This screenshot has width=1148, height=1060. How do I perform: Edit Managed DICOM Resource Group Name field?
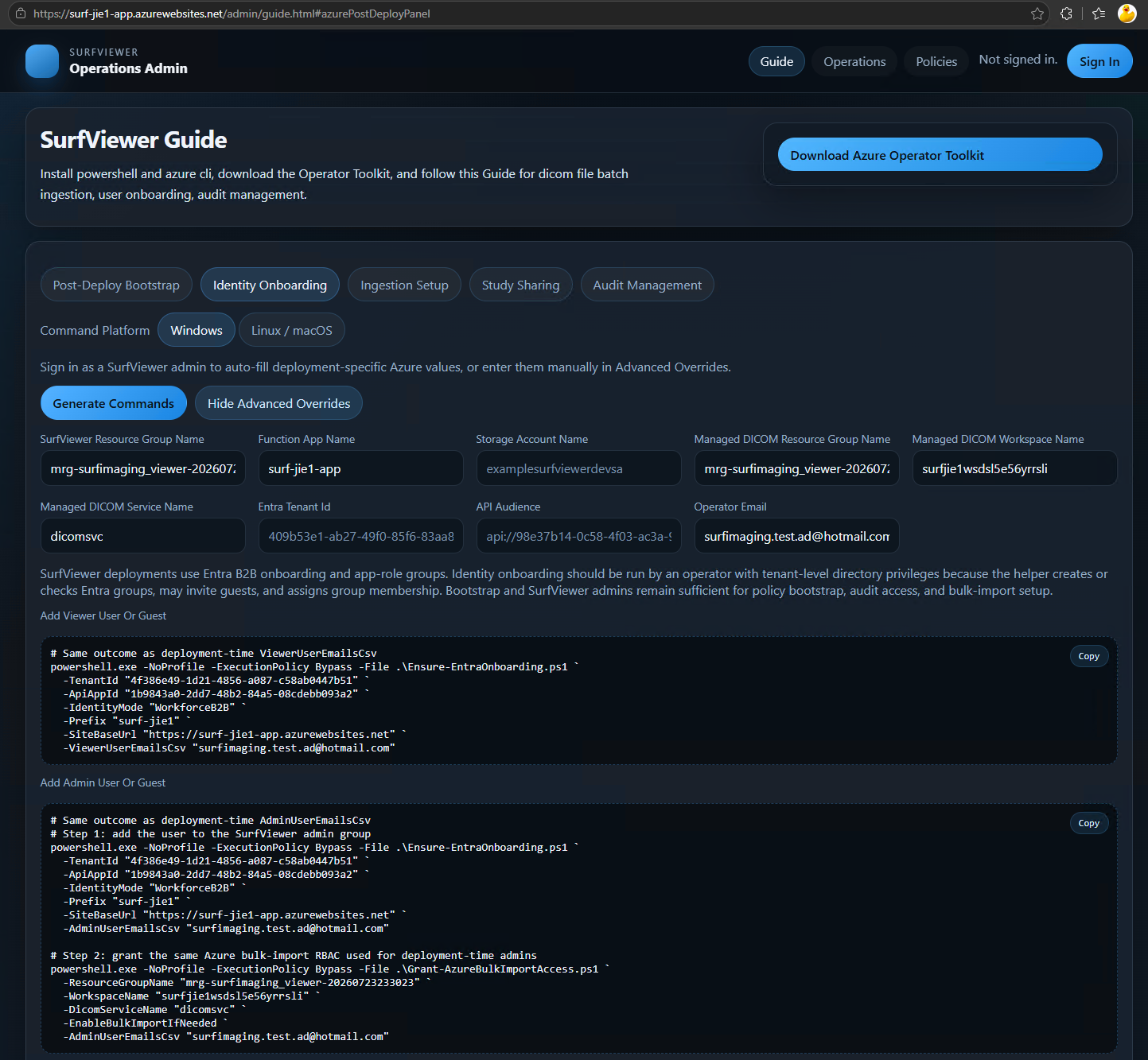(796, 468)
